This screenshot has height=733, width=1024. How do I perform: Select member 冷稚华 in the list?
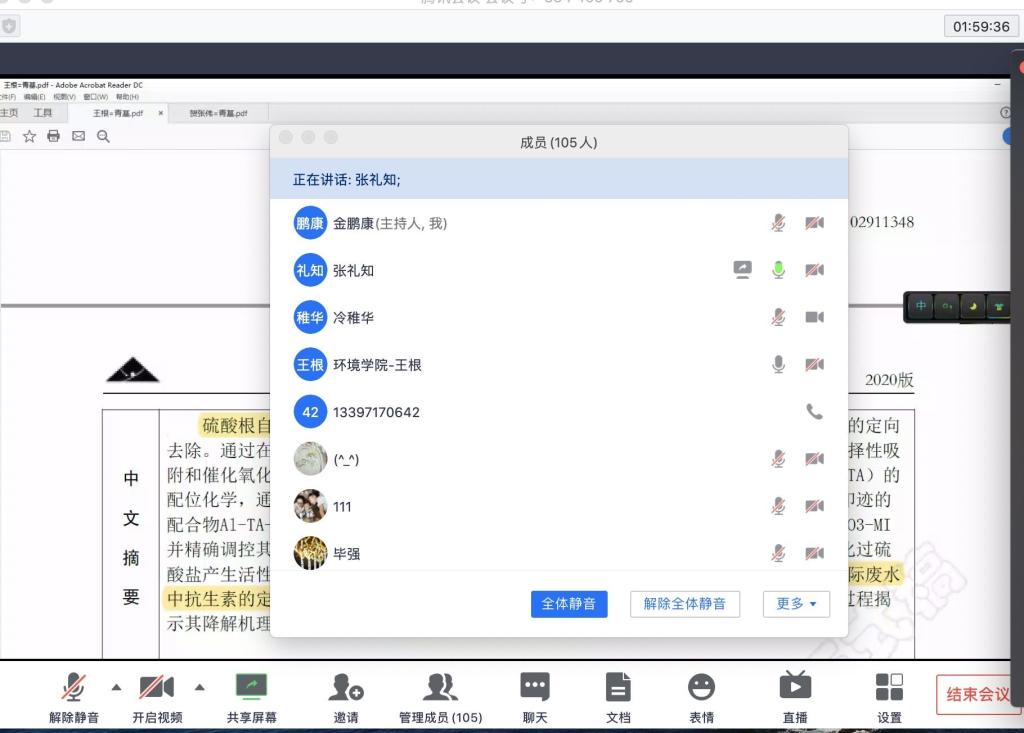click(x=353, y=318)
